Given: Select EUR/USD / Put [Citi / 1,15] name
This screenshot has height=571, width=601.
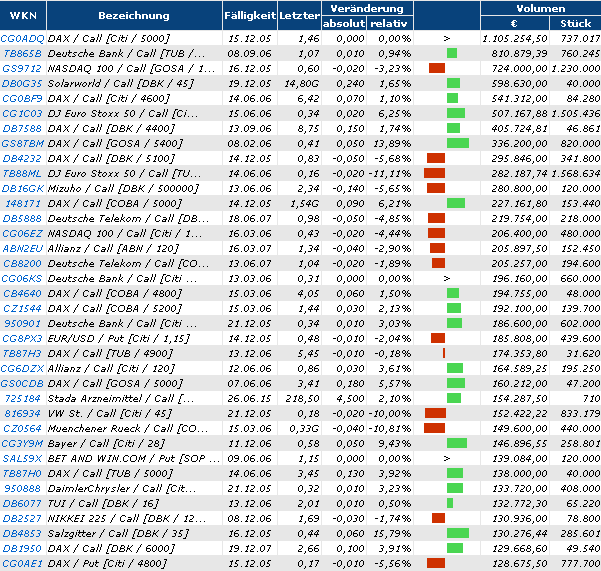Looking at the screenshot, I should 119,338.
